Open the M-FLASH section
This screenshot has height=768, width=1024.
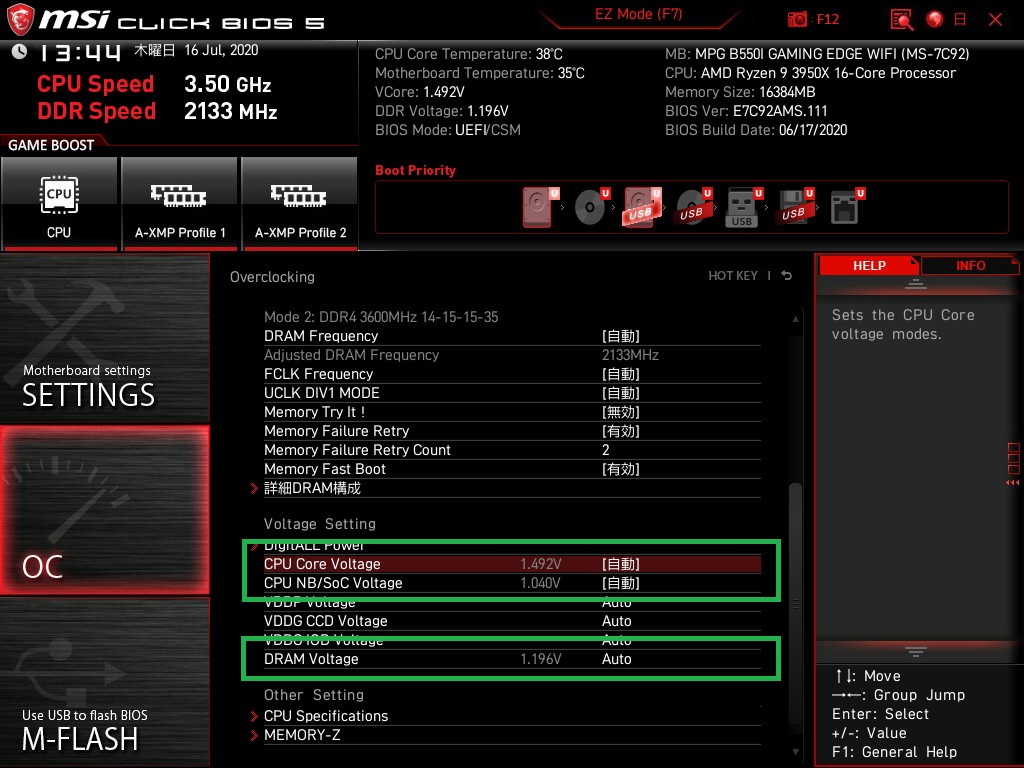point(104,682)
